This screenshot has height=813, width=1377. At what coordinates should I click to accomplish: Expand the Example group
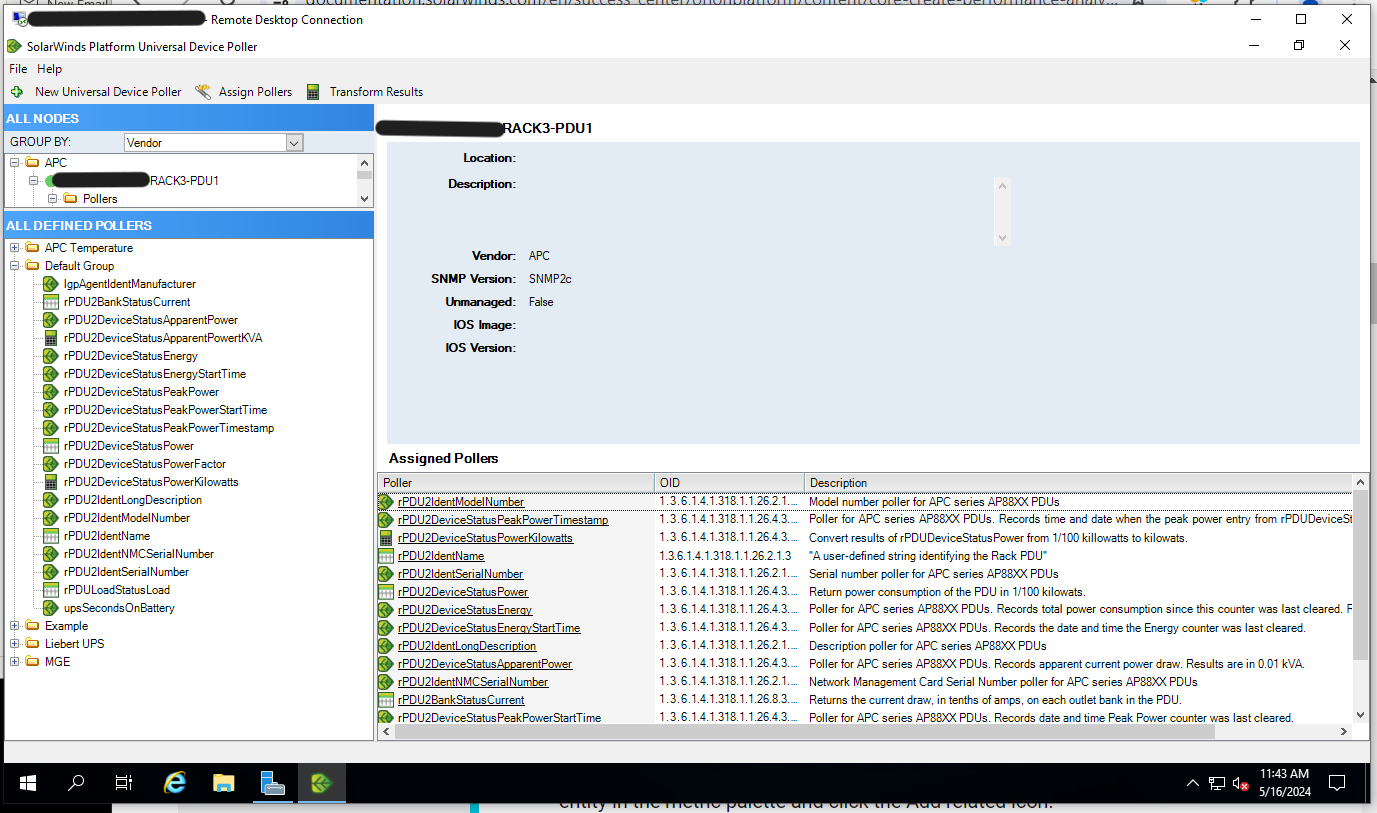(x=15, y=626)
